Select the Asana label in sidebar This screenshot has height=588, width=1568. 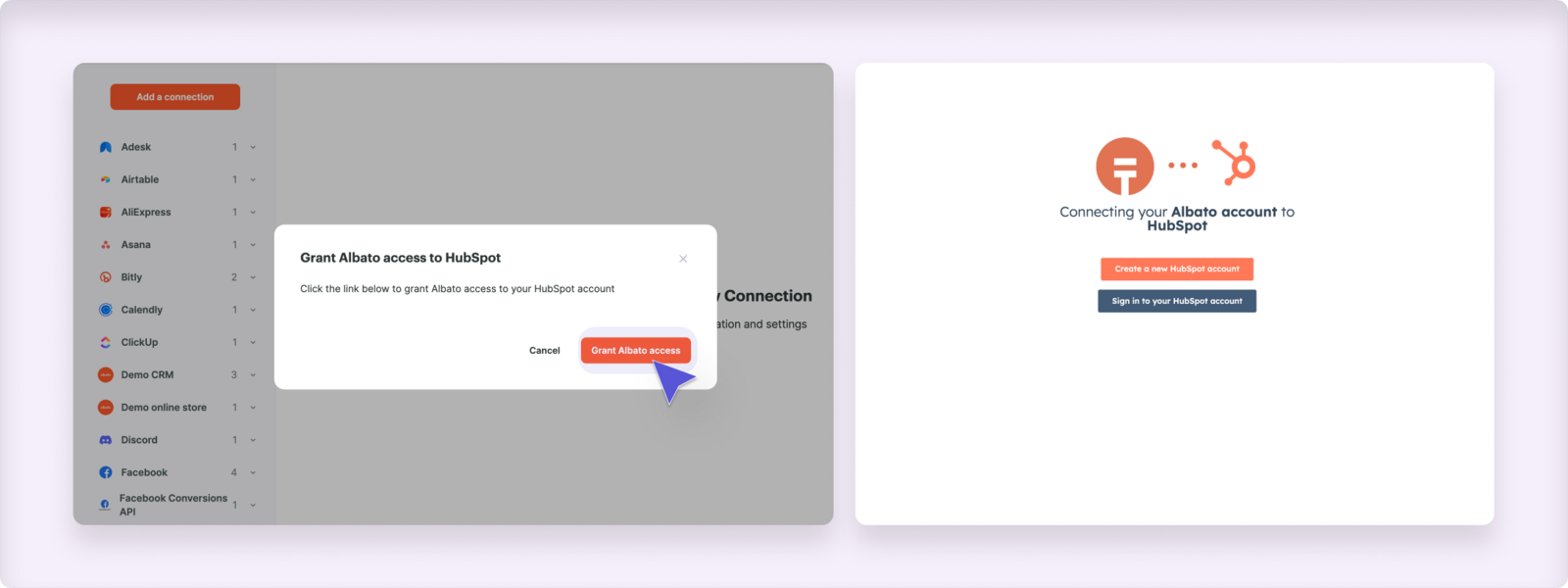click(x=136, y=245)
